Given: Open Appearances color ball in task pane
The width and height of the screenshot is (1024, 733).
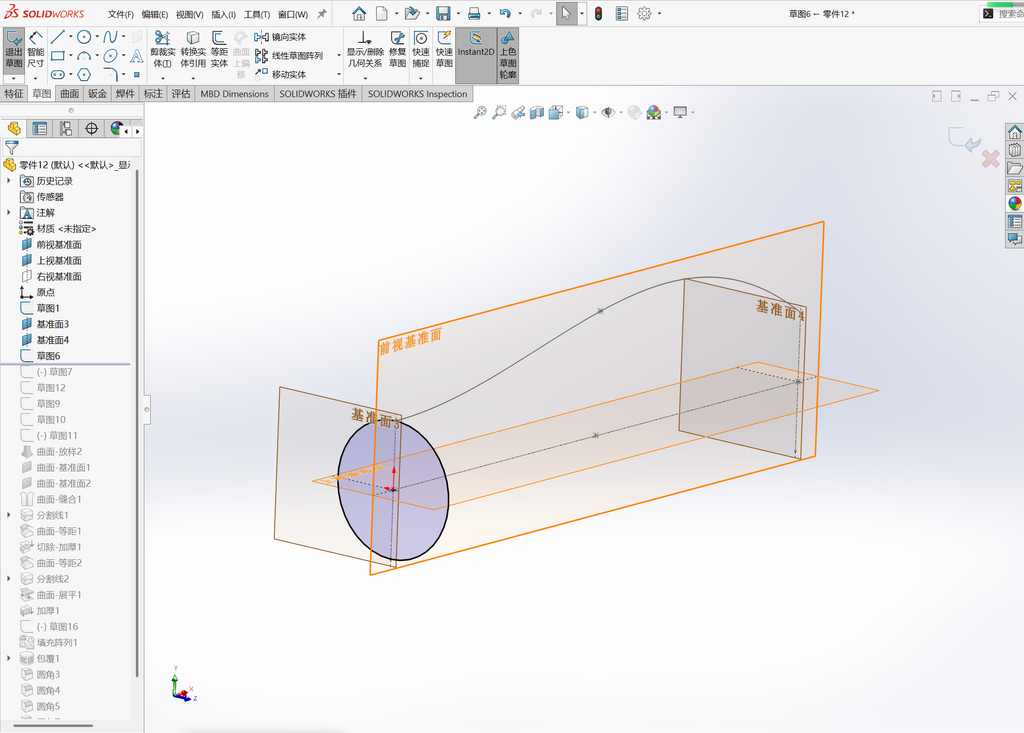Looking at the screenshot, I should click(x=1014, y=203).
